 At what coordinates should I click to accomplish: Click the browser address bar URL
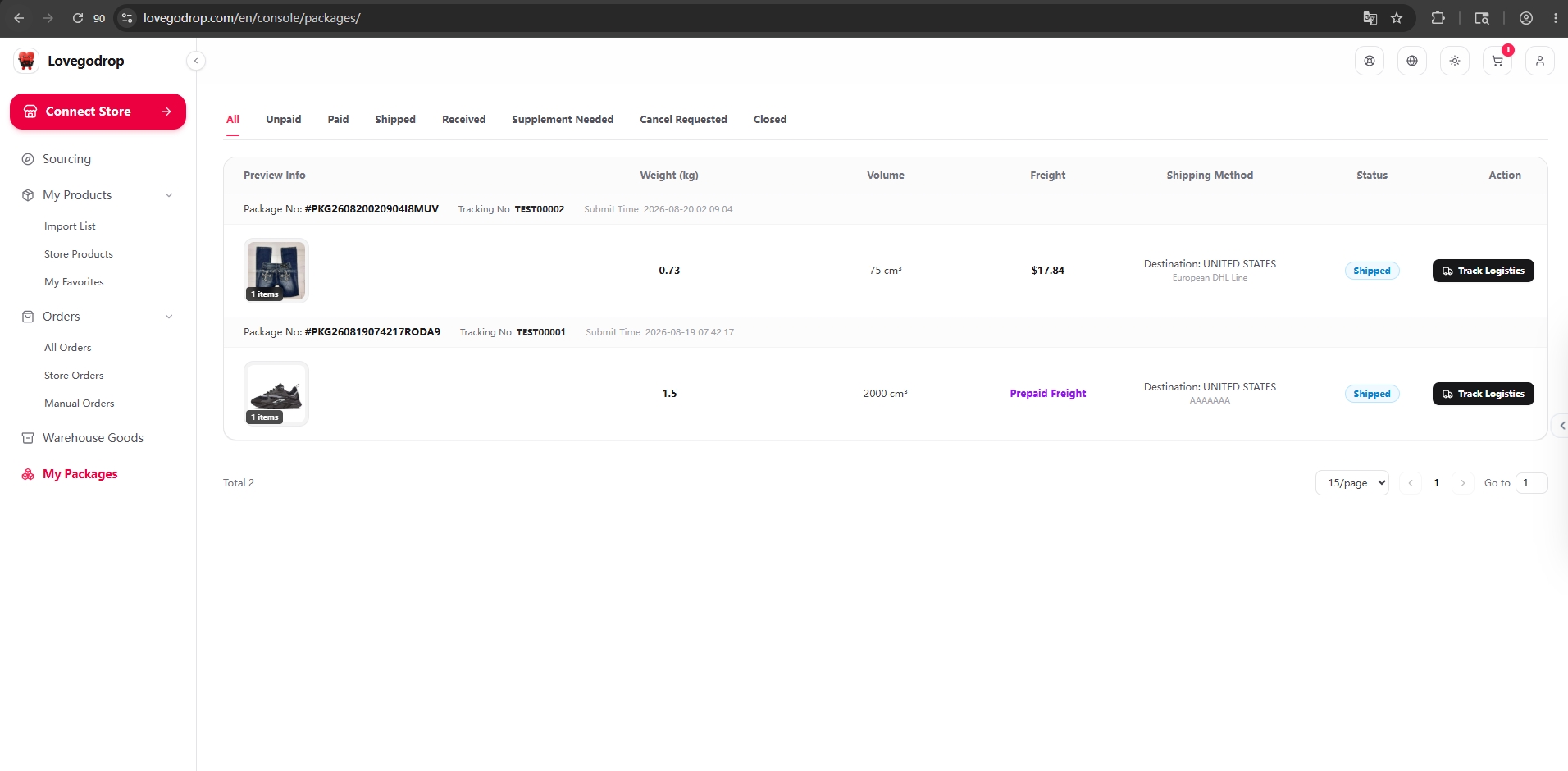pos(252,18)
